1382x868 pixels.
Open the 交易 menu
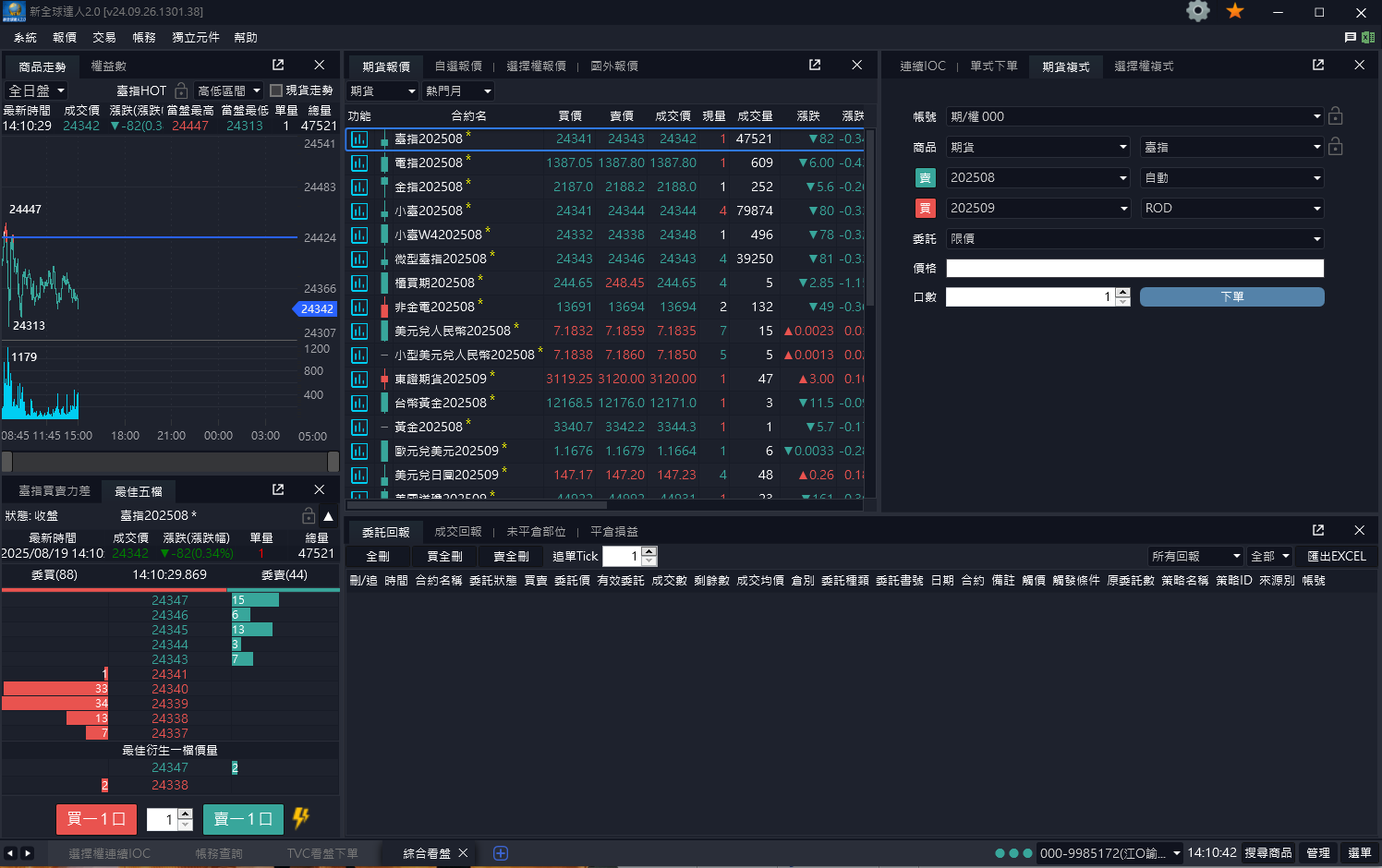pyautogui.click(x=103, y=37)
